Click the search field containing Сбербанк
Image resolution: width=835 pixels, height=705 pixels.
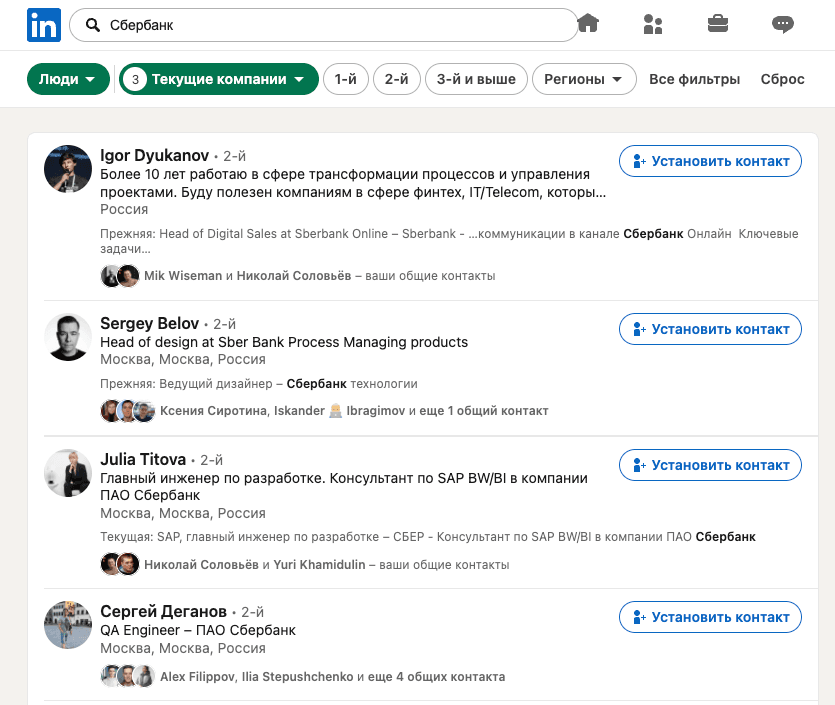(x=324, y=25)
